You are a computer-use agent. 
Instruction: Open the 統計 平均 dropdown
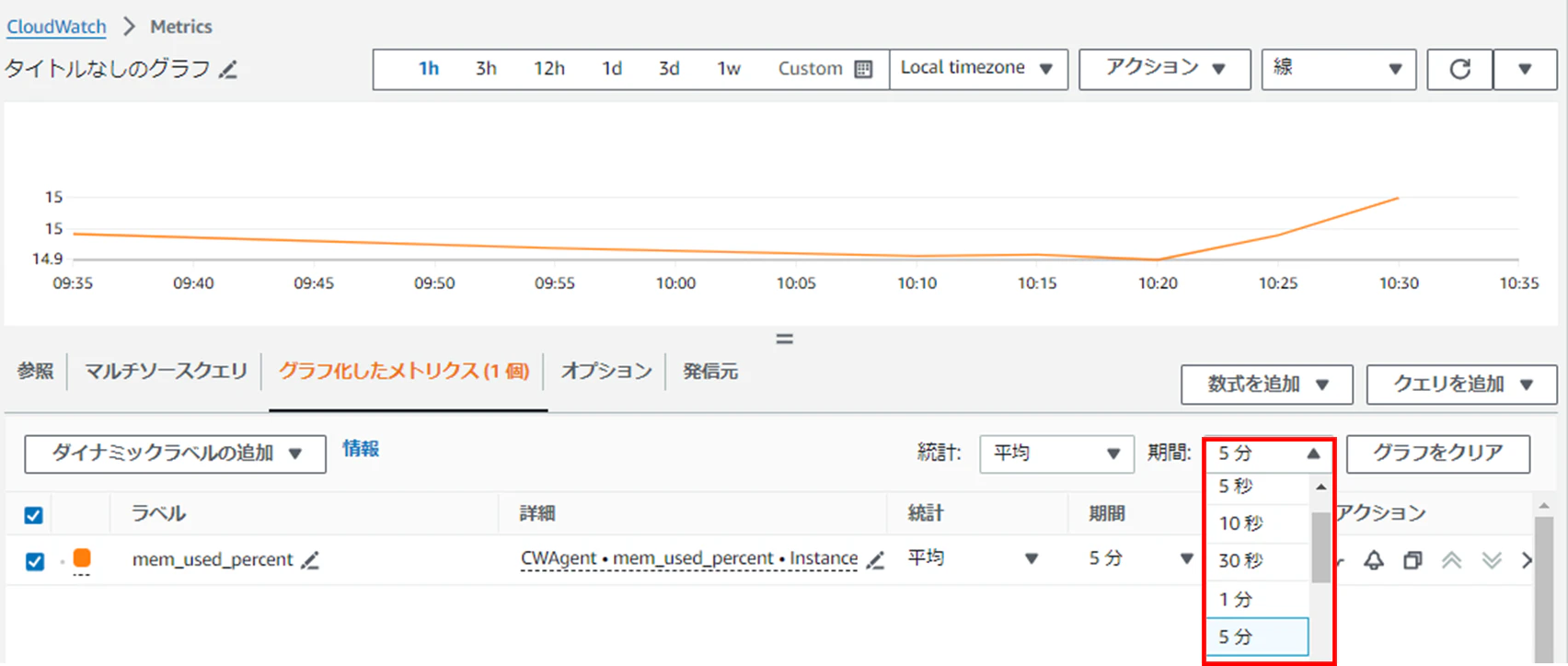point(1056,454)
